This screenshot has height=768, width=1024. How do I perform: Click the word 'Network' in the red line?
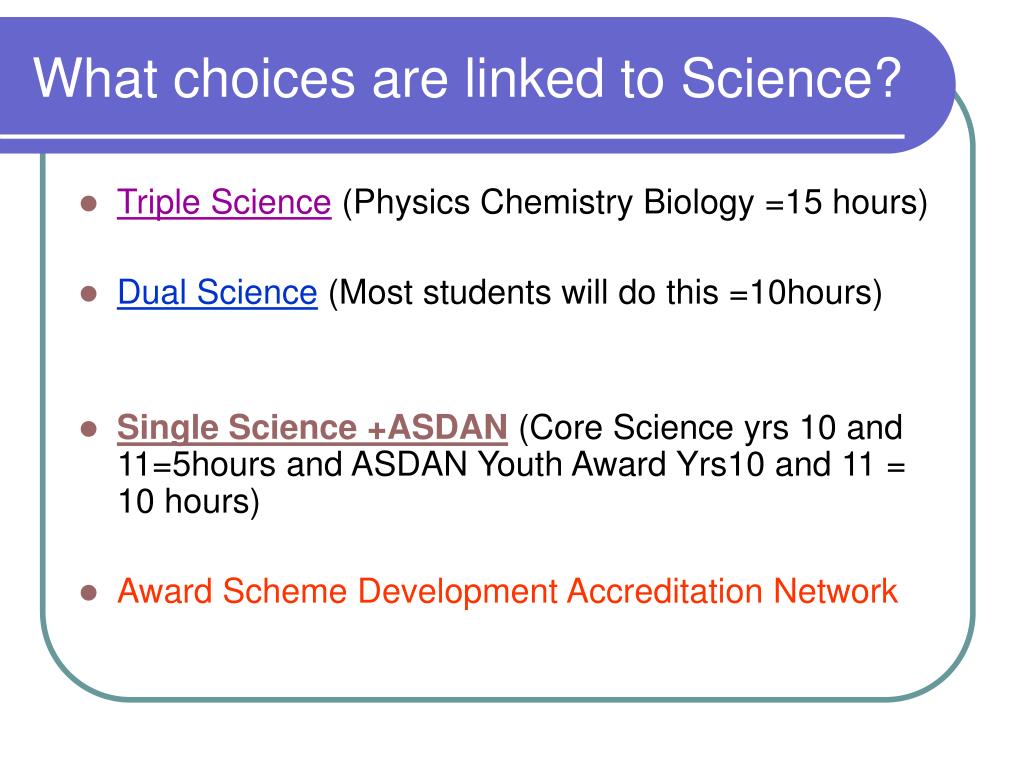point(835,591)
